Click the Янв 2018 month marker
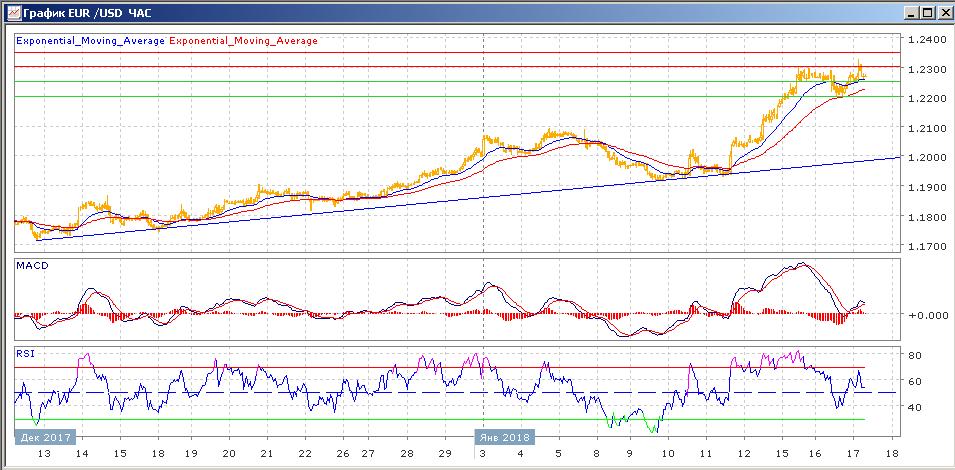955x470 pixels. (504, 437)
